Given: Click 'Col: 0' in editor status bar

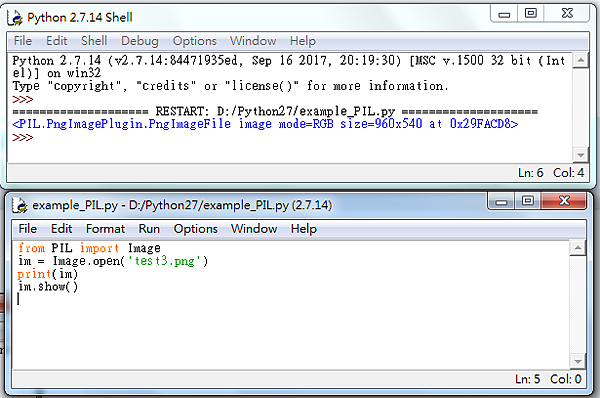Looking at the screenshot, I should [x=566, y=379].
